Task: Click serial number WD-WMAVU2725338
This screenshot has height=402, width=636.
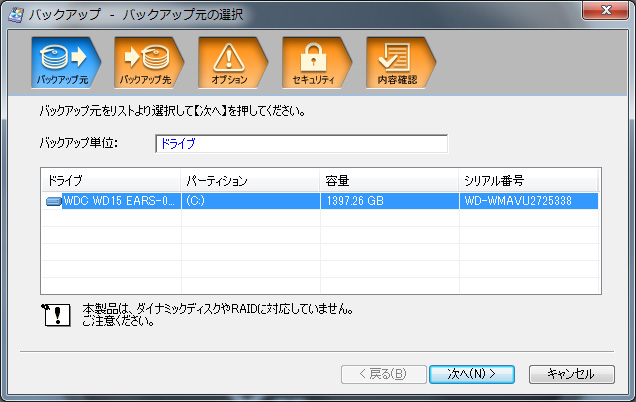Action: 529,201
